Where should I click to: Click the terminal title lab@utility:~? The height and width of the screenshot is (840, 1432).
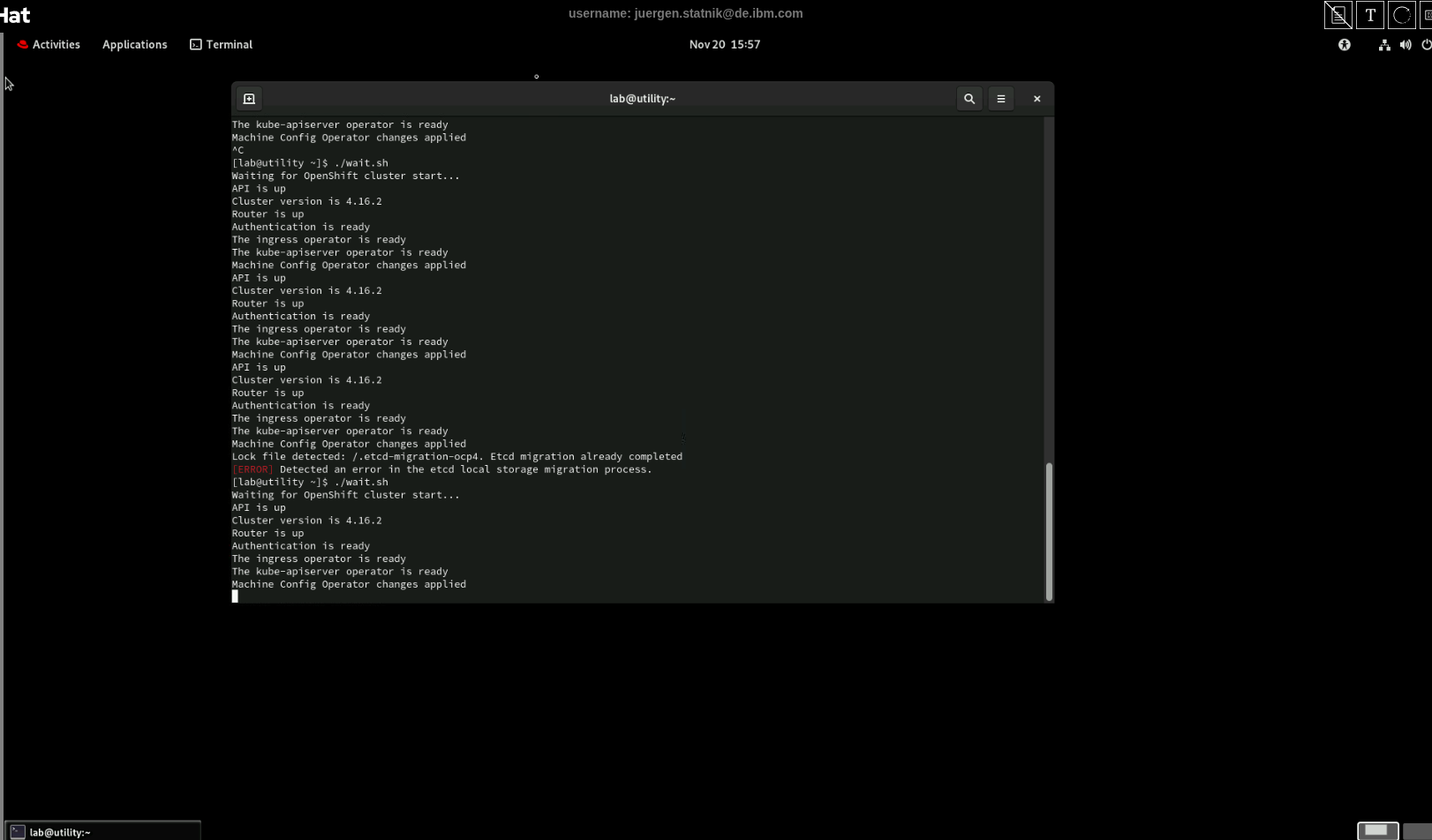pyautogui.click(x=643, y=99)
